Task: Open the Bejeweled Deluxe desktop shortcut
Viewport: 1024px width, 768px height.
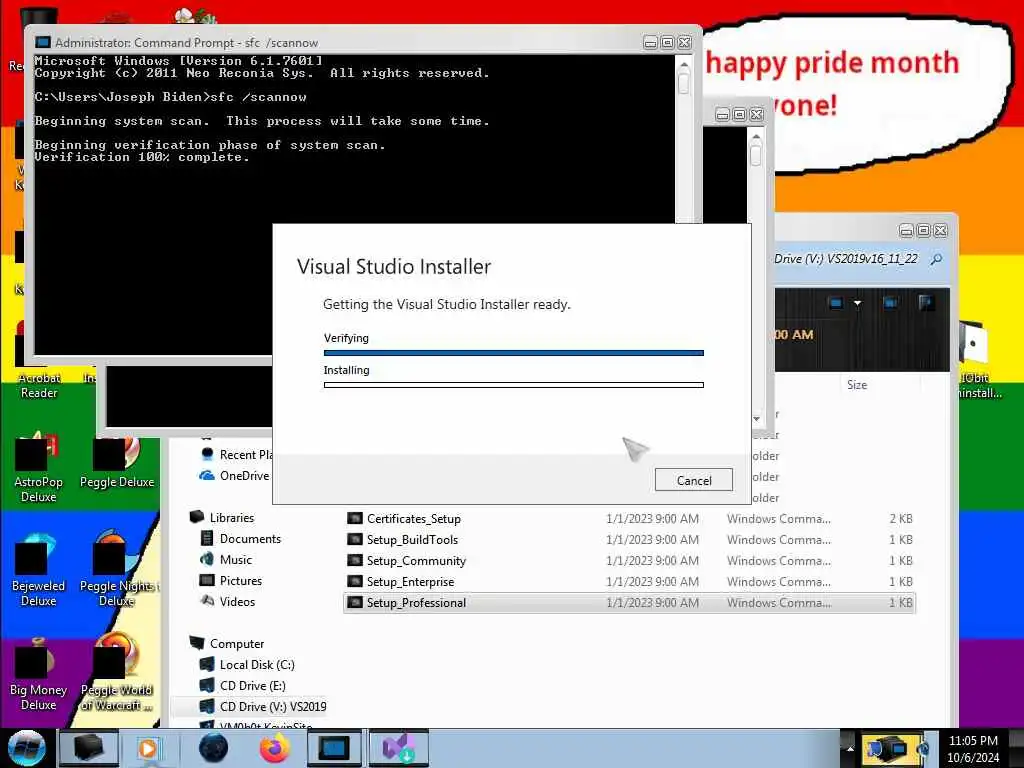Action: pyautogui.click(x=39, y=569)
